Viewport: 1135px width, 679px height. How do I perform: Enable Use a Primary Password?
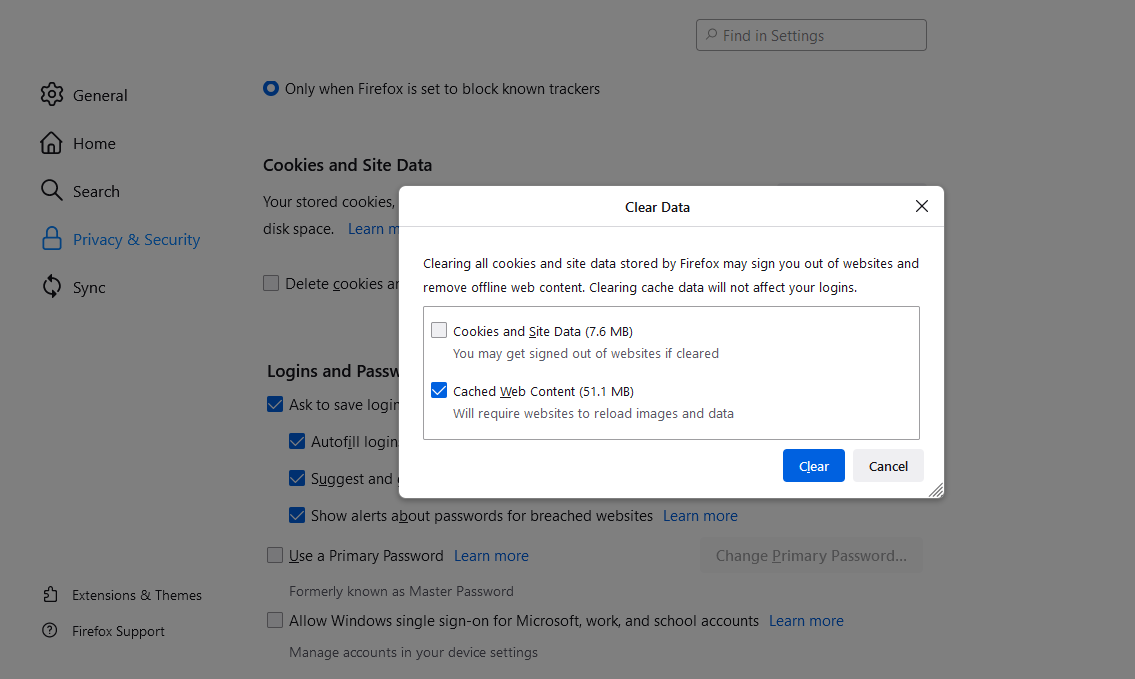[274, 555]
